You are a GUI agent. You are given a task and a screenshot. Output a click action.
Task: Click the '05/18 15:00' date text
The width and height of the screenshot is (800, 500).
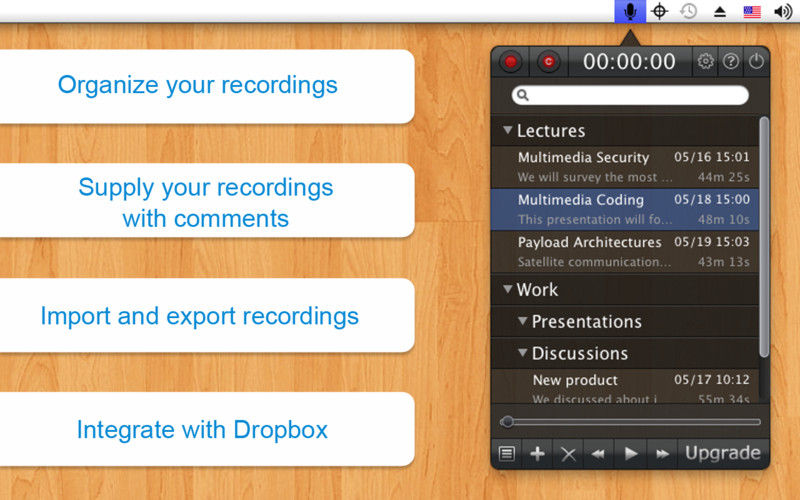712,199
